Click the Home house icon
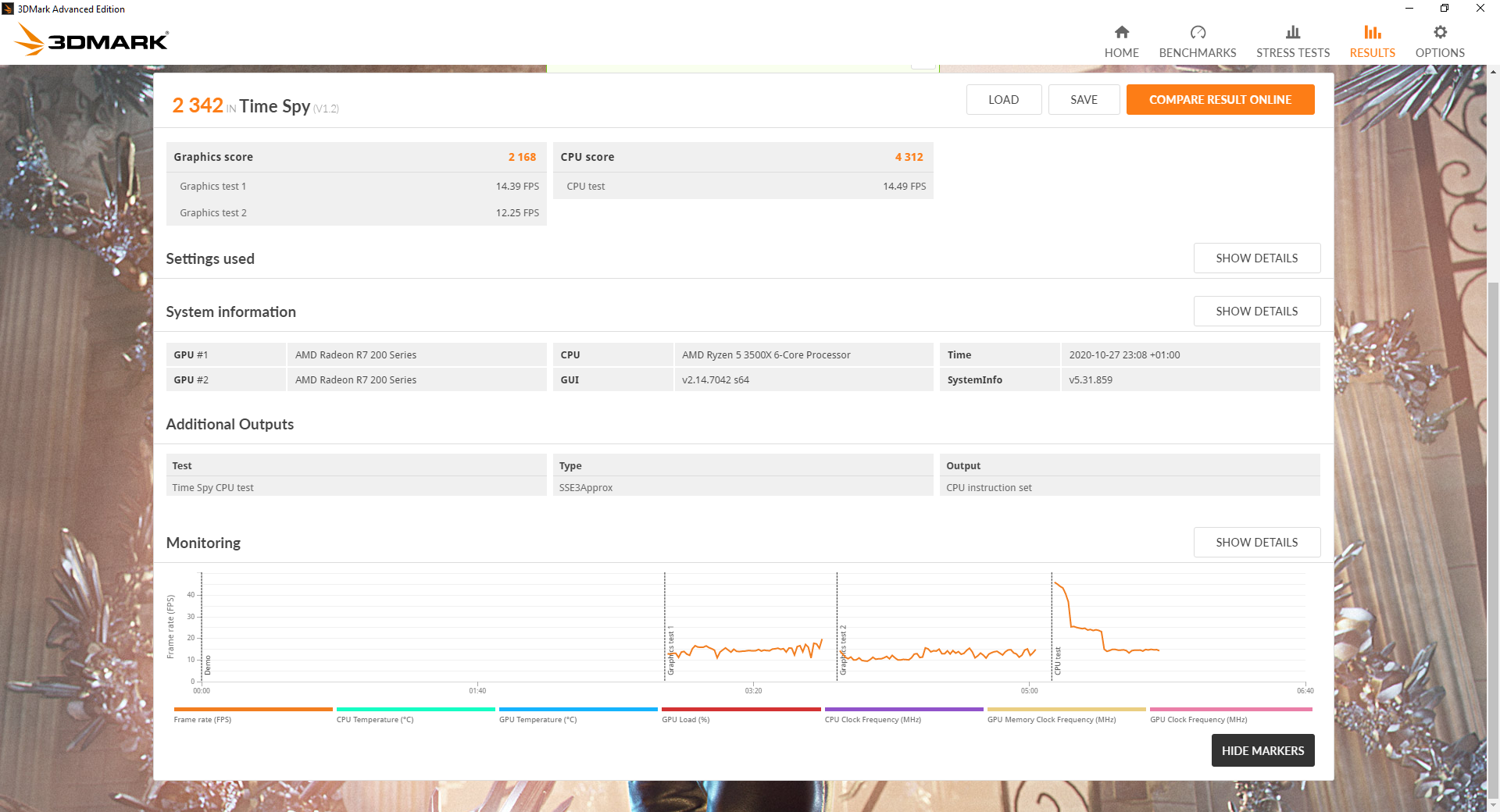 click(1121, 32)
